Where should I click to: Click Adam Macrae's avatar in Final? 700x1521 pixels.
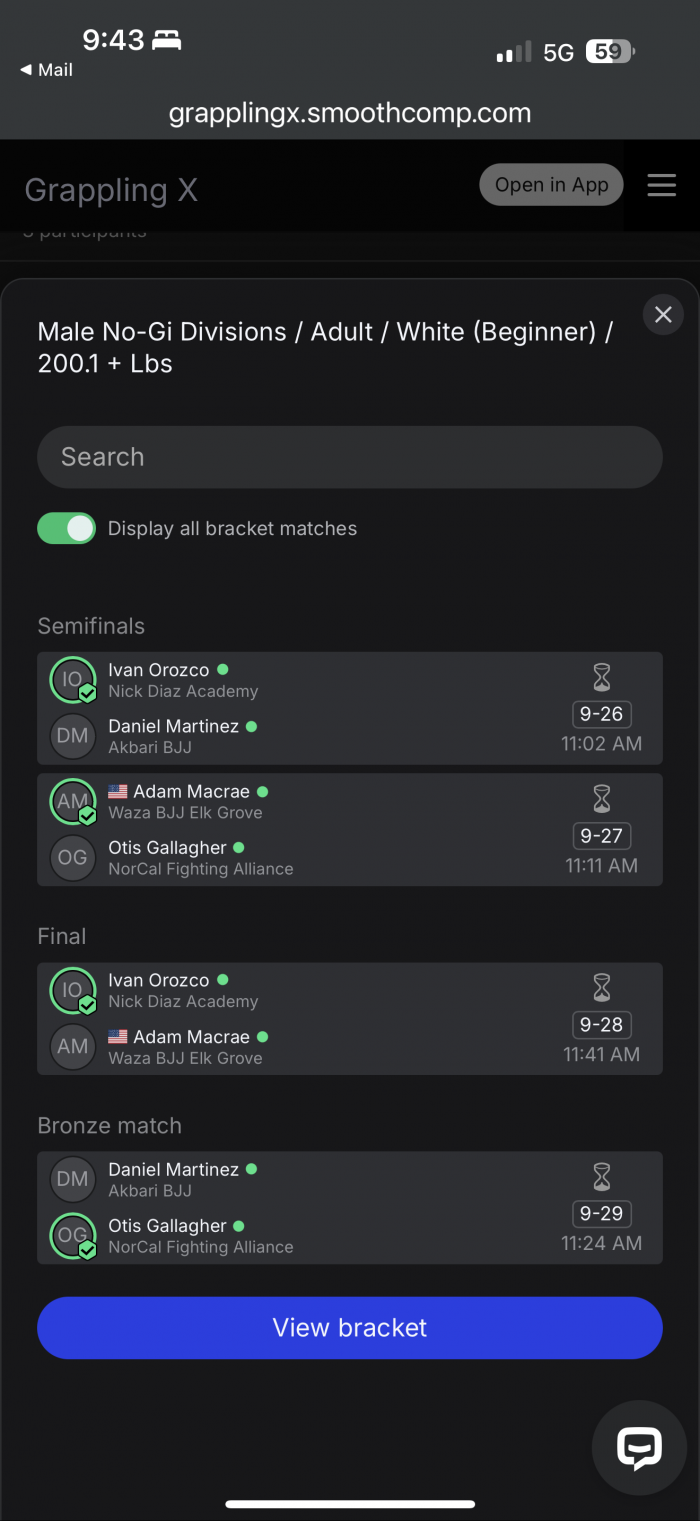(72, 1047)
